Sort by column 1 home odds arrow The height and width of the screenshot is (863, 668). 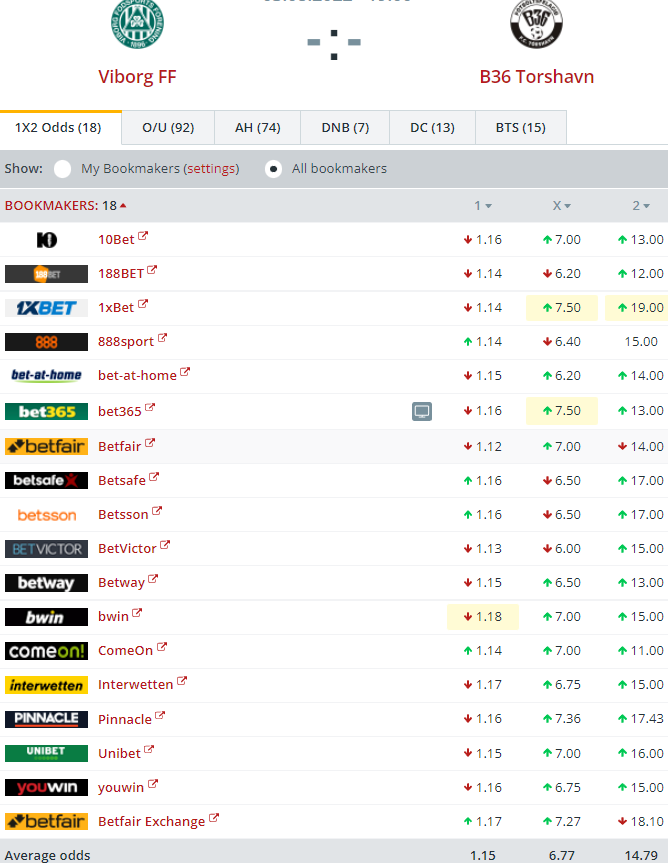coord(483,206)
